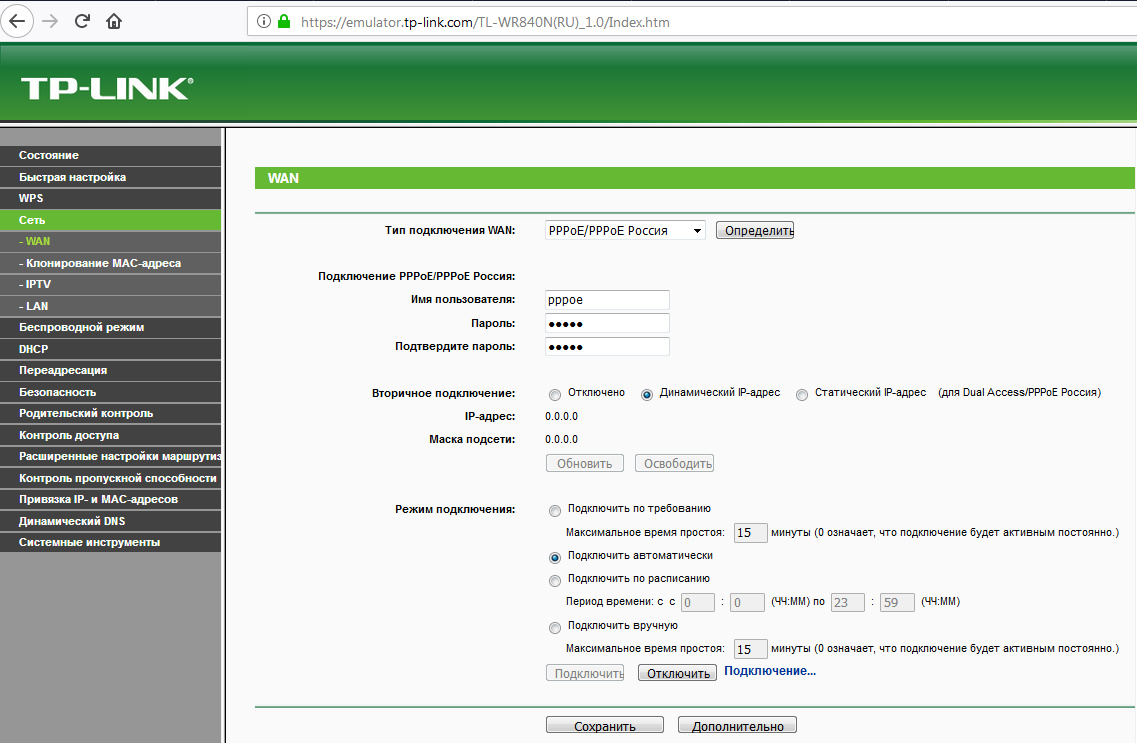1137x743 pixels.
Task: Click the Пароль password field
Action: click(607, 323)
